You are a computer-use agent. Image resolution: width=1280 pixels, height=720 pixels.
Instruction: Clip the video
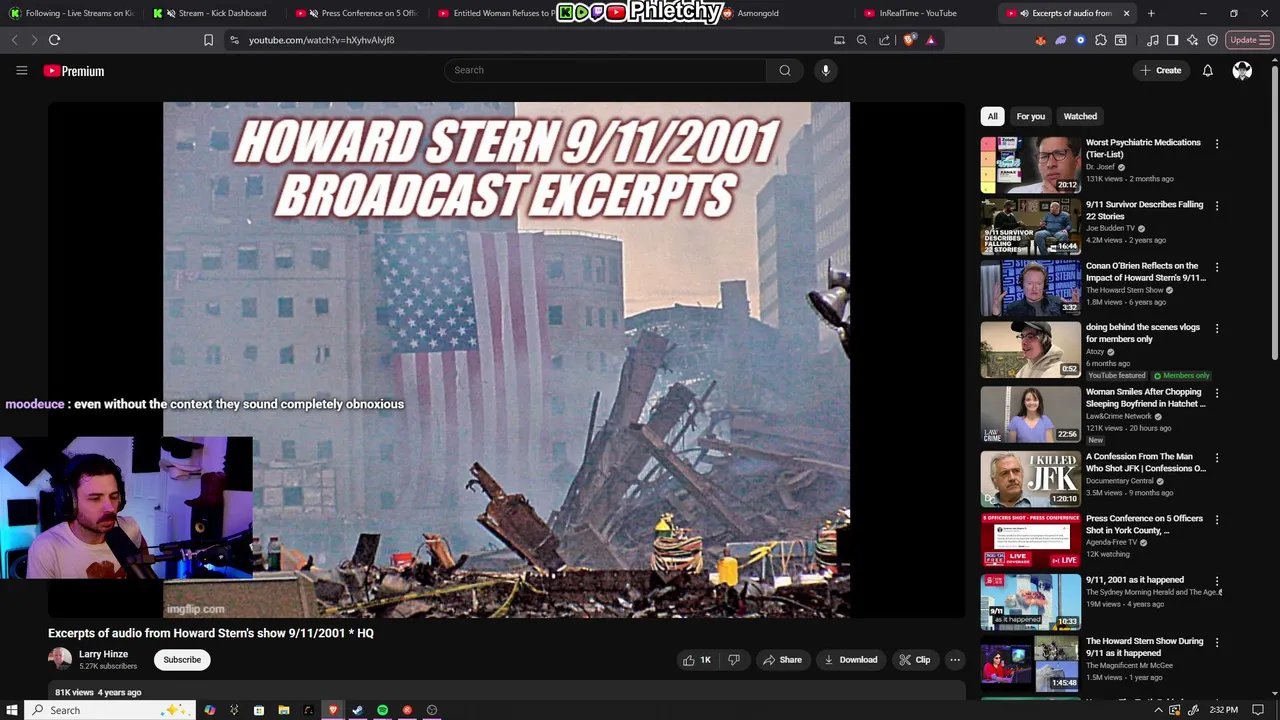pyautogui.click(x=915, y=660)
